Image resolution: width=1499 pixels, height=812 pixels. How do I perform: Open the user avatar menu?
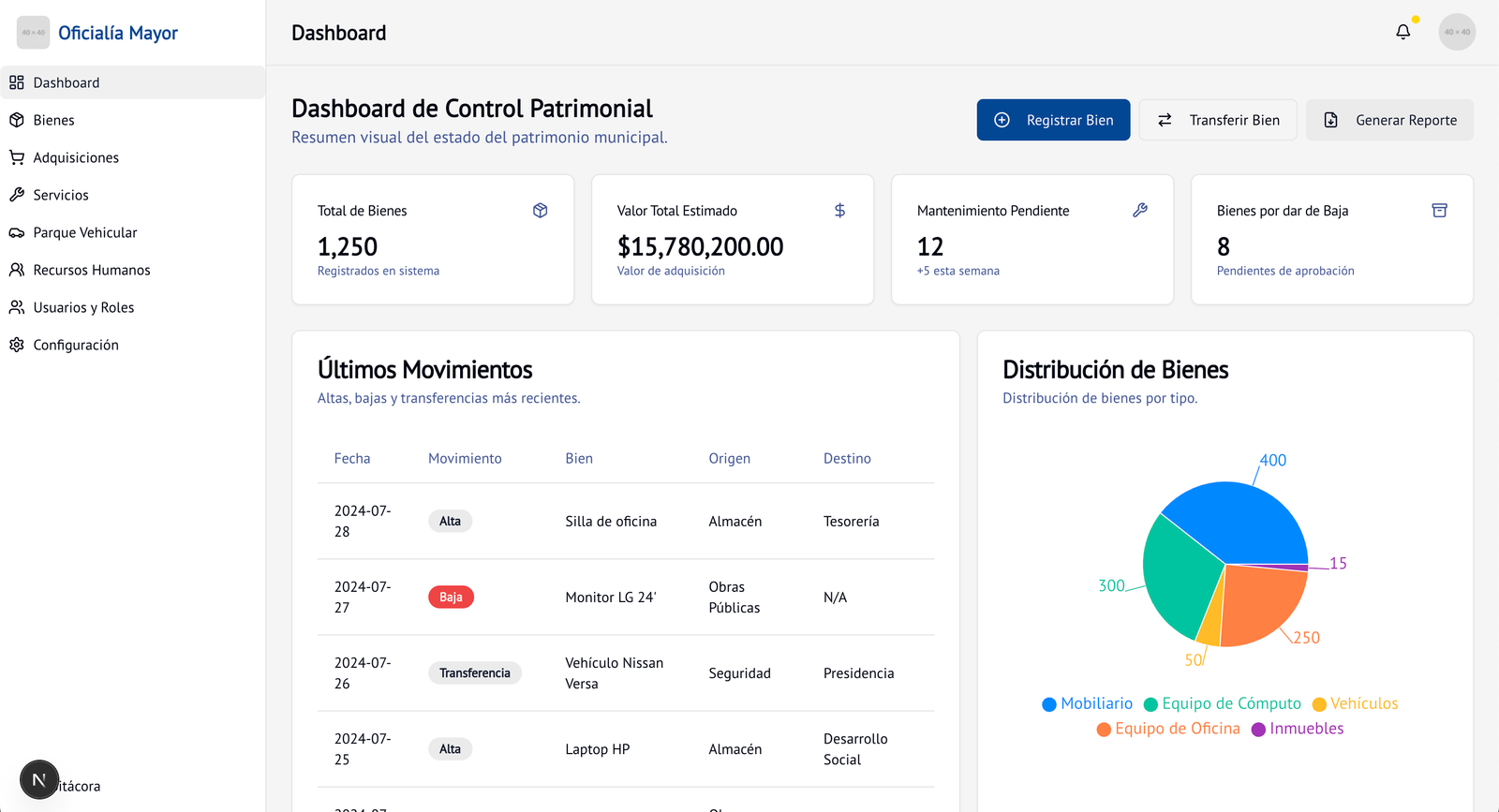click(x=1457, y=32)
